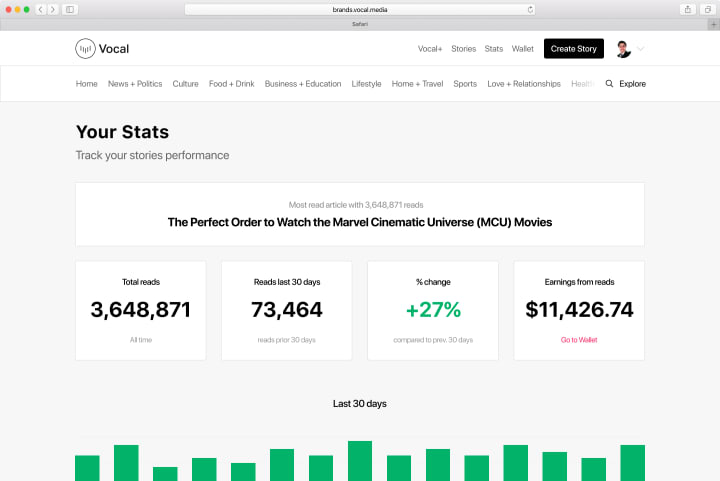Select the Culture category
Viewport: 720px width, 481px height.
tap(186, 84)
